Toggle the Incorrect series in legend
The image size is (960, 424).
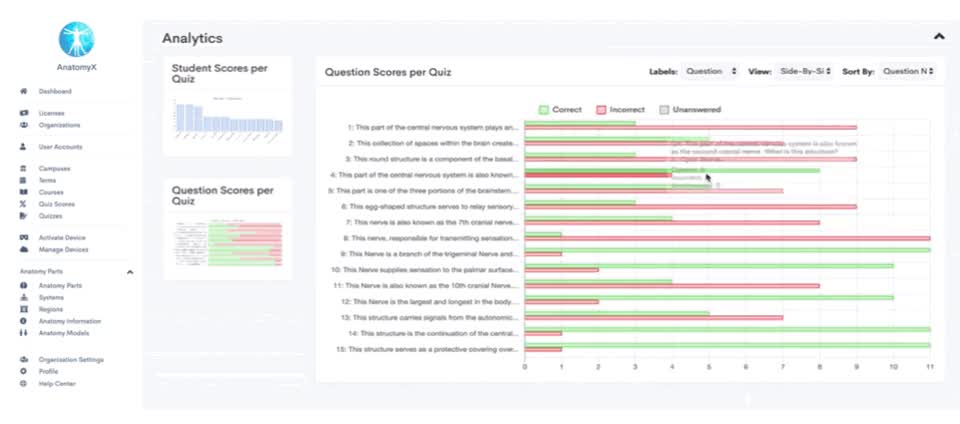[x=617, y=110]
